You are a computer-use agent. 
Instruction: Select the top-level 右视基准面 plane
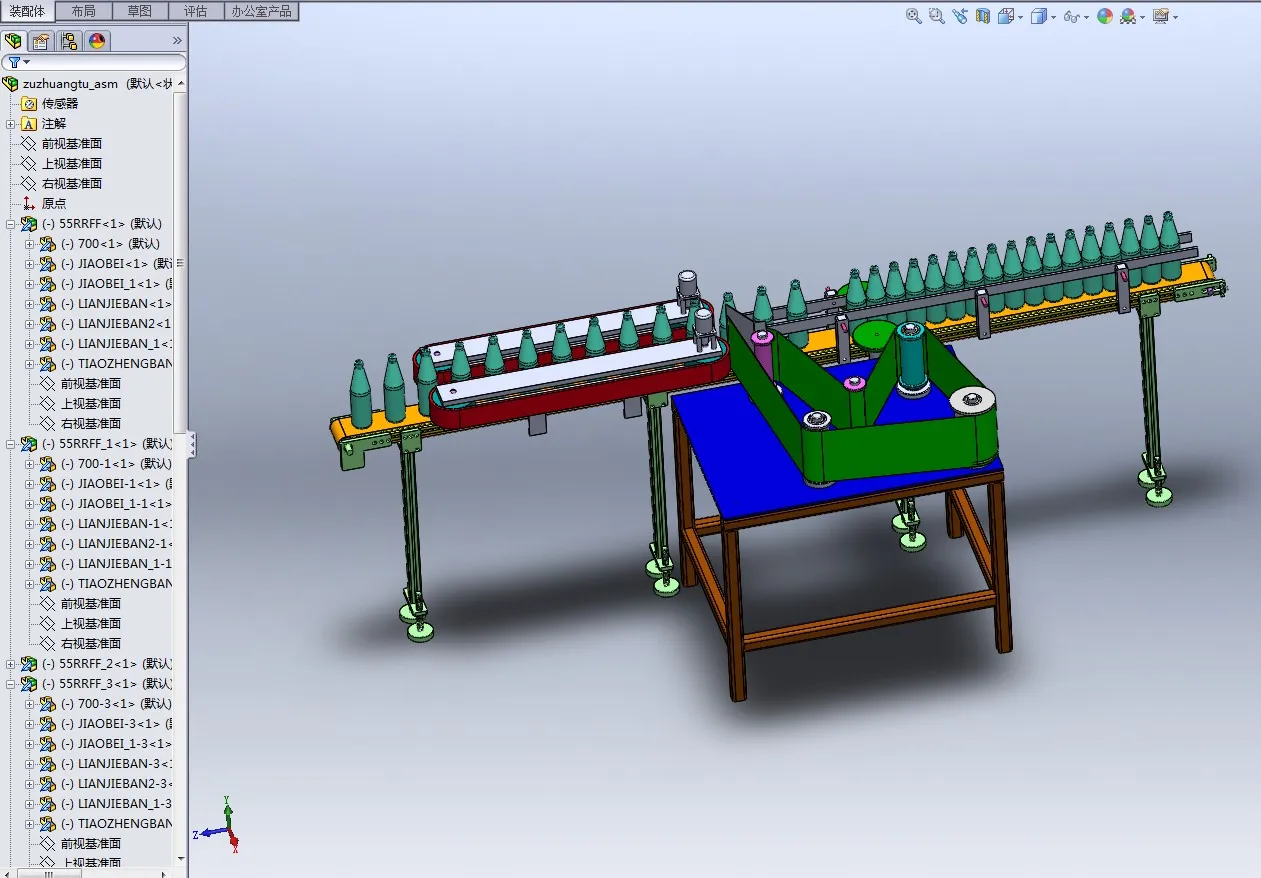pyautogui.click(x=72, y=184)
